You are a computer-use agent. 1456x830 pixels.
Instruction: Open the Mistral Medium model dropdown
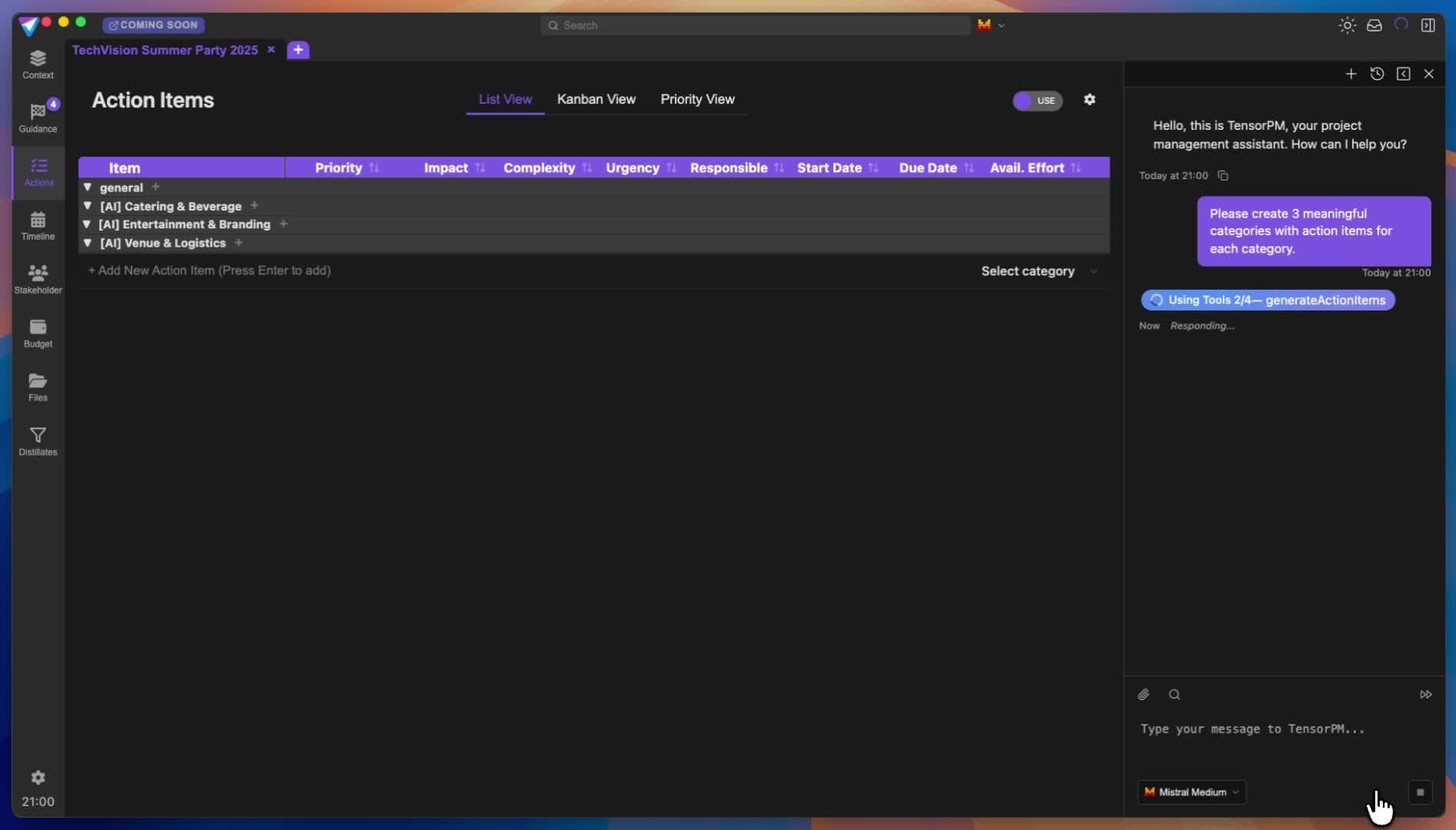tap(1192, 792)
